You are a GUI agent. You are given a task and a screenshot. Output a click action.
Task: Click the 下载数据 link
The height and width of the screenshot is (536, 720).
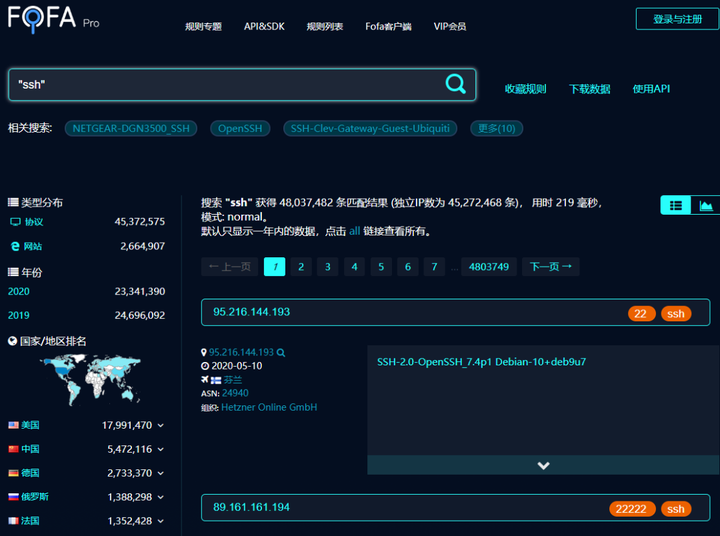click(590, 89)
